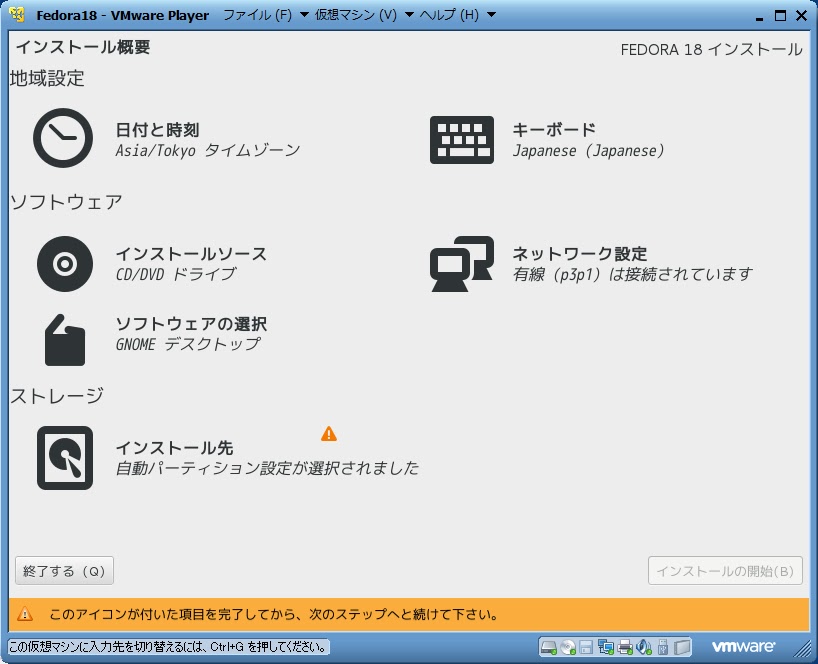Open the インストールソース disc icon
The width and height of the screenshot is (818, 664).
[65, 263]
